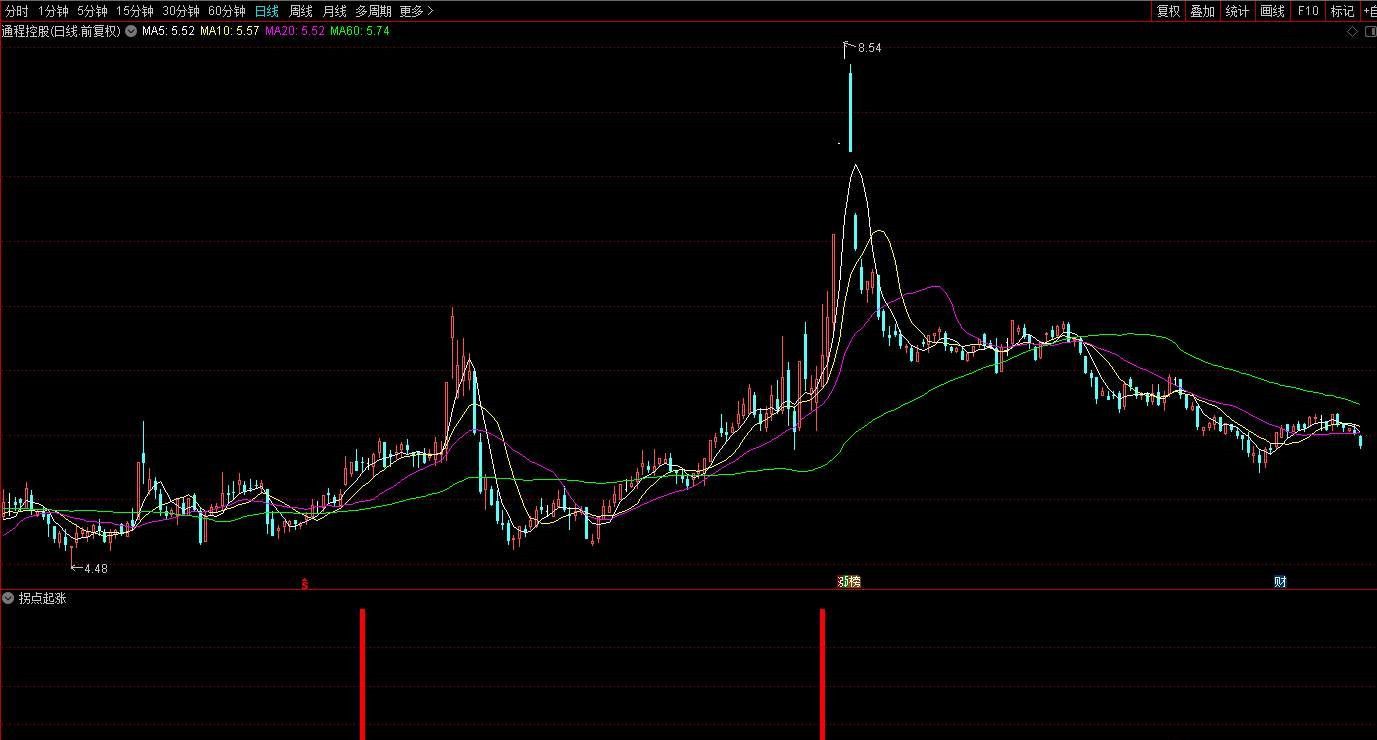This screenshot has width=1377, height=740.
Task: Click the 龙榜 event marker below the chart
Action: point(849,582)
